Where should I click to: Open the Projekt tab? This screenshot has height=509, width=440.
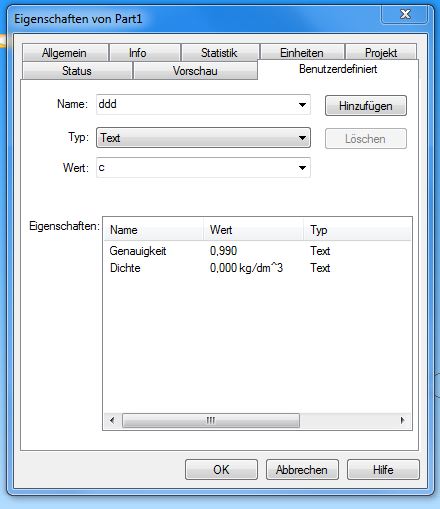pyautogui.click(x=381, y=53)
